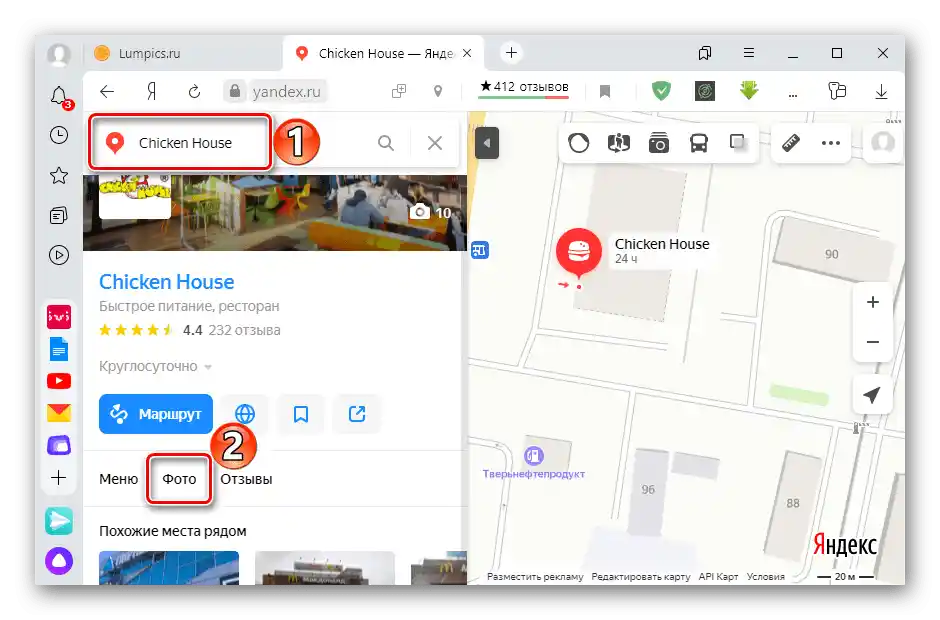Viewport: 940px width, 620px height.
Task: Reload the current page
Action: click(194, 92)
